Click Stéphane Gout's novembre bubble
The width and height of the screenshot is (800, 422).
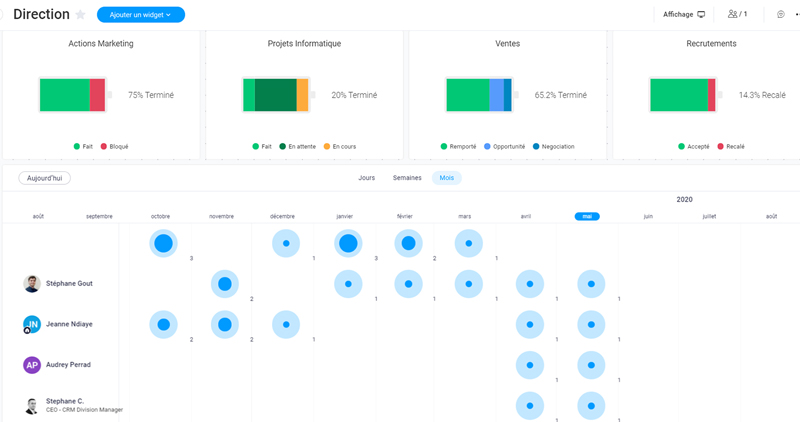224,284
